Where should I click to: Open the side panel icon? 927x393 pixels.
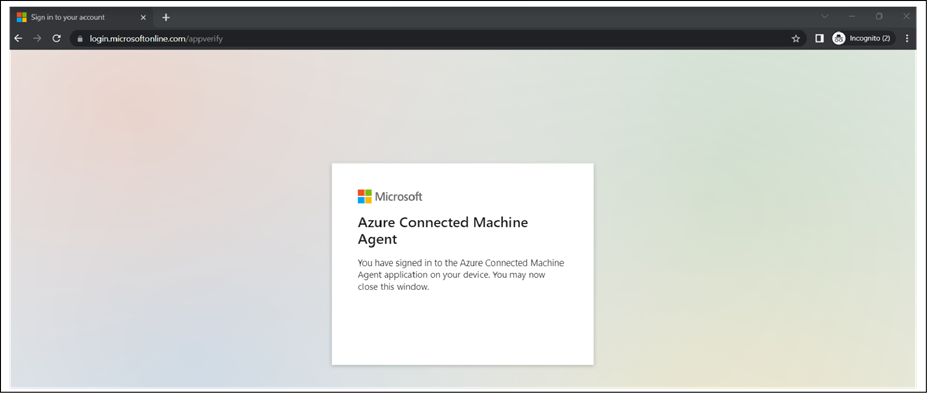[819, 38]
